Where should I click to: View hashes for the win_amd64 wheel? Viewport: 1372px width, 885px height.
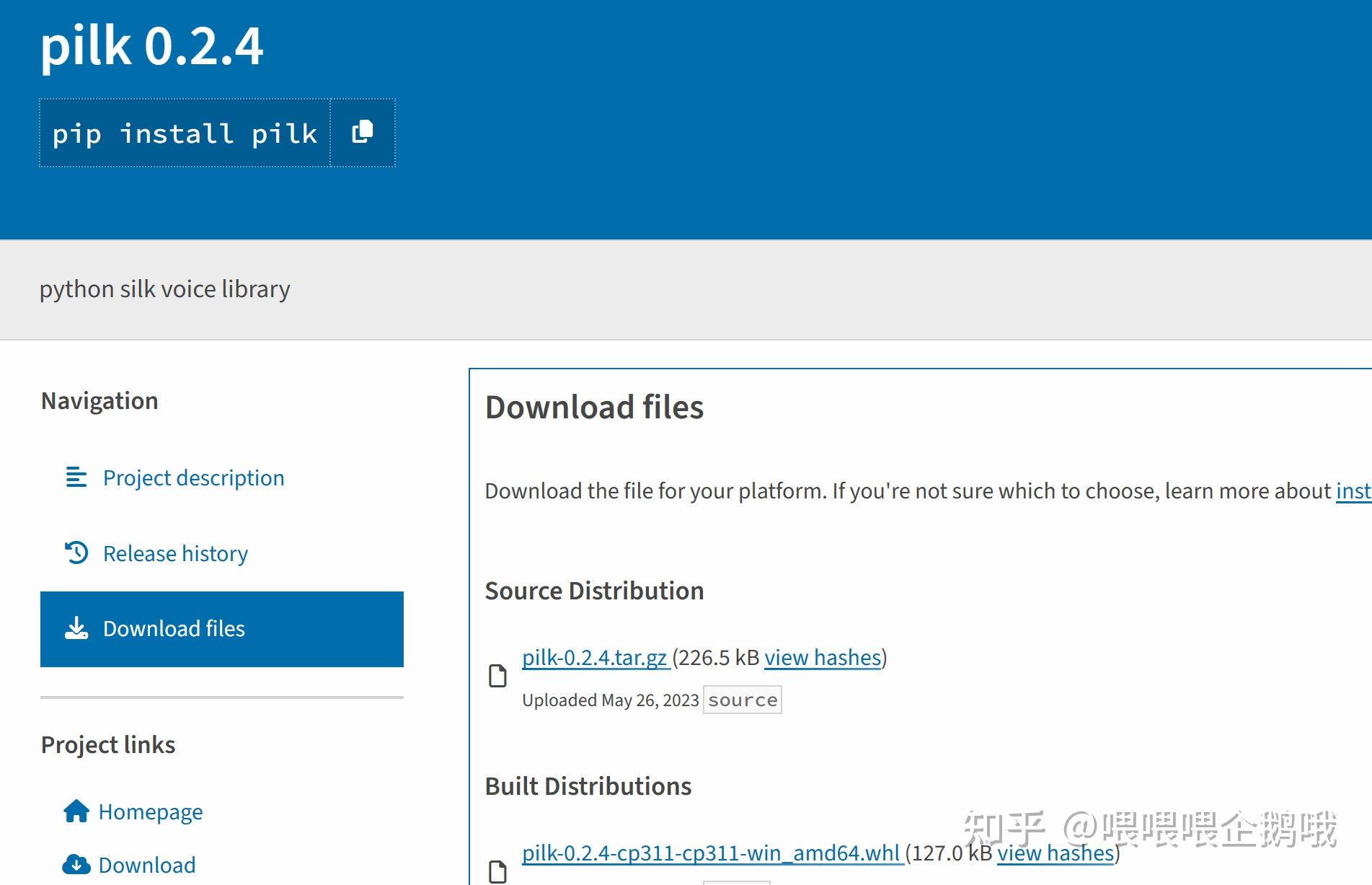[x=1055, y=853]
